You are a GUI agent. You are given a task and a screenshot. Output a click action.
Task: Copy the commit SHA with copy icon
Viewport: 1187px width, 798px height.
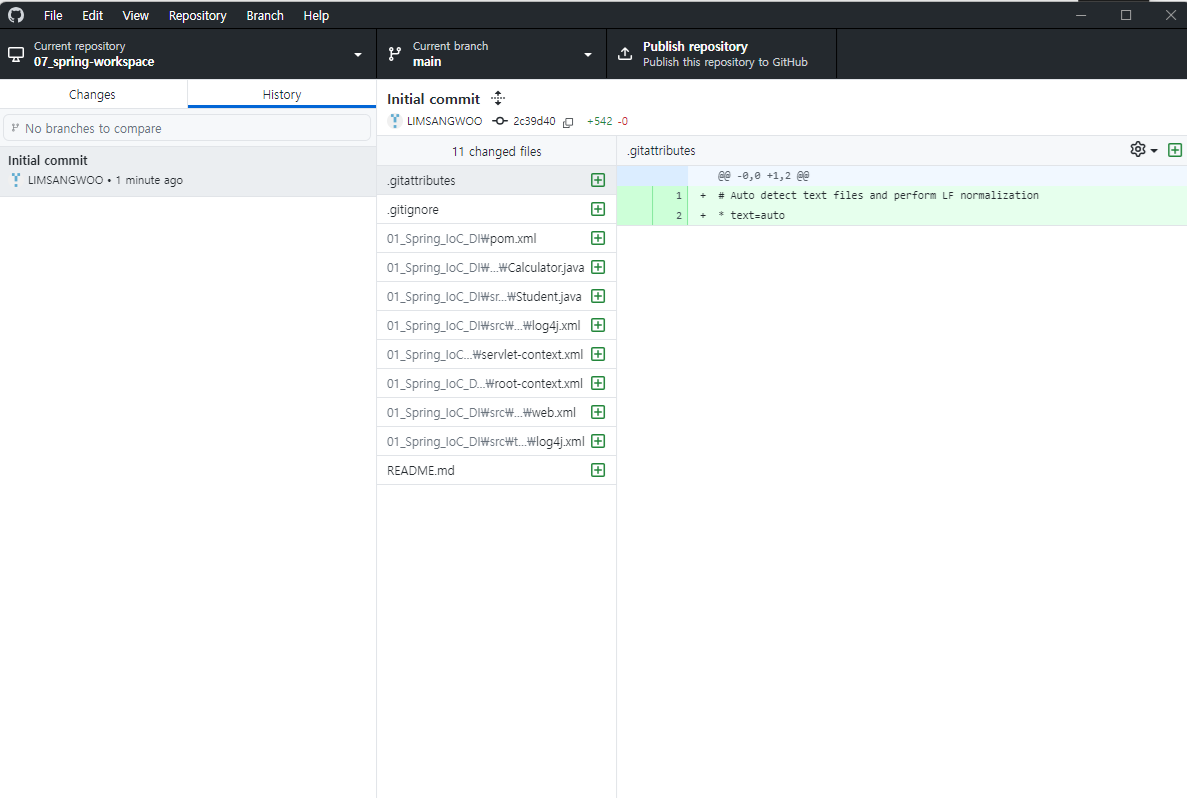[x=568, y=122]
